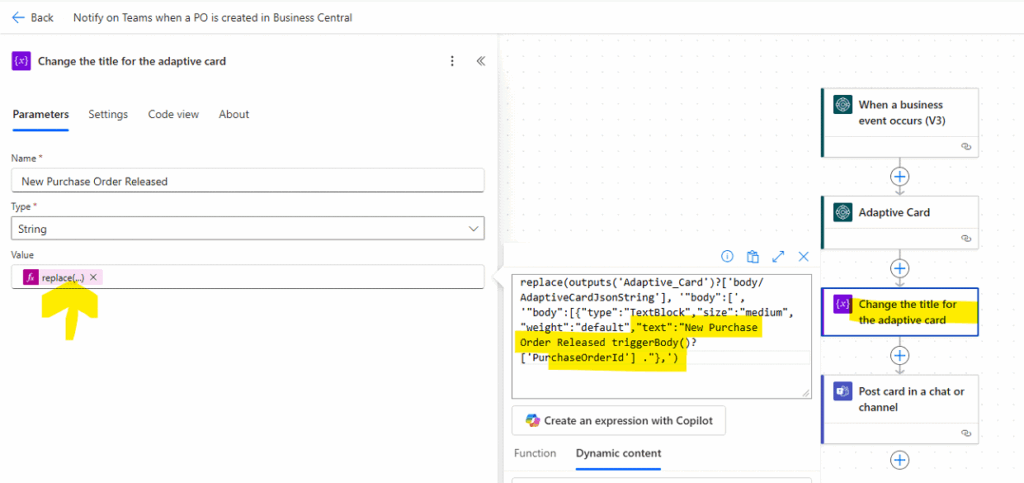Select the When a business event occurs trigger
Image resolution: width=1024 pixels, height=483 pixels.
click(900, 112)
